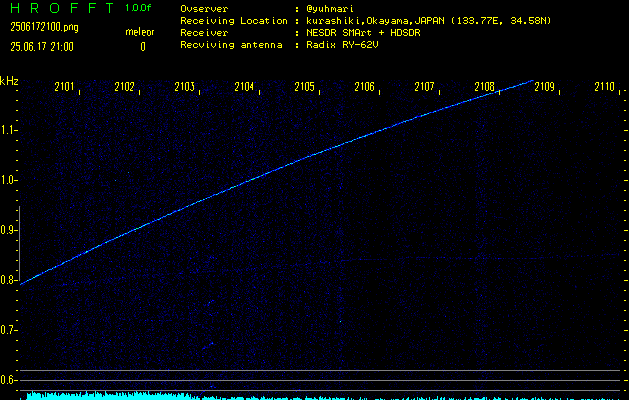Viewport: 629px width, 400px height.
Task: Click the Receiver label
Action: coord(204,33)
